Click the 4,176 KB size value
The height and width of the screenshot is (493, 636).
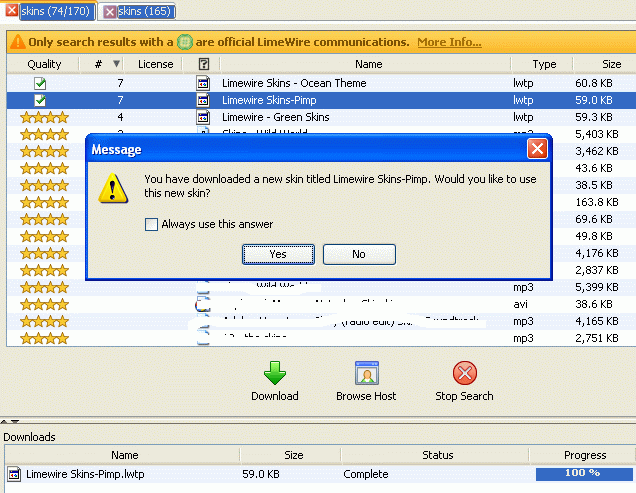(597, 253)
